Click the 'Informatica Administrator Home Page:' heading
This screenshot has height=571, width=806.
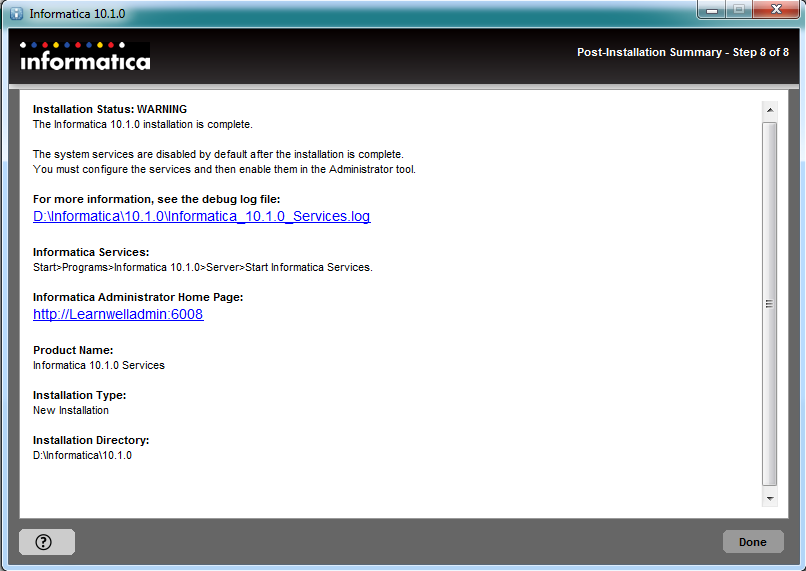point(138,297)
